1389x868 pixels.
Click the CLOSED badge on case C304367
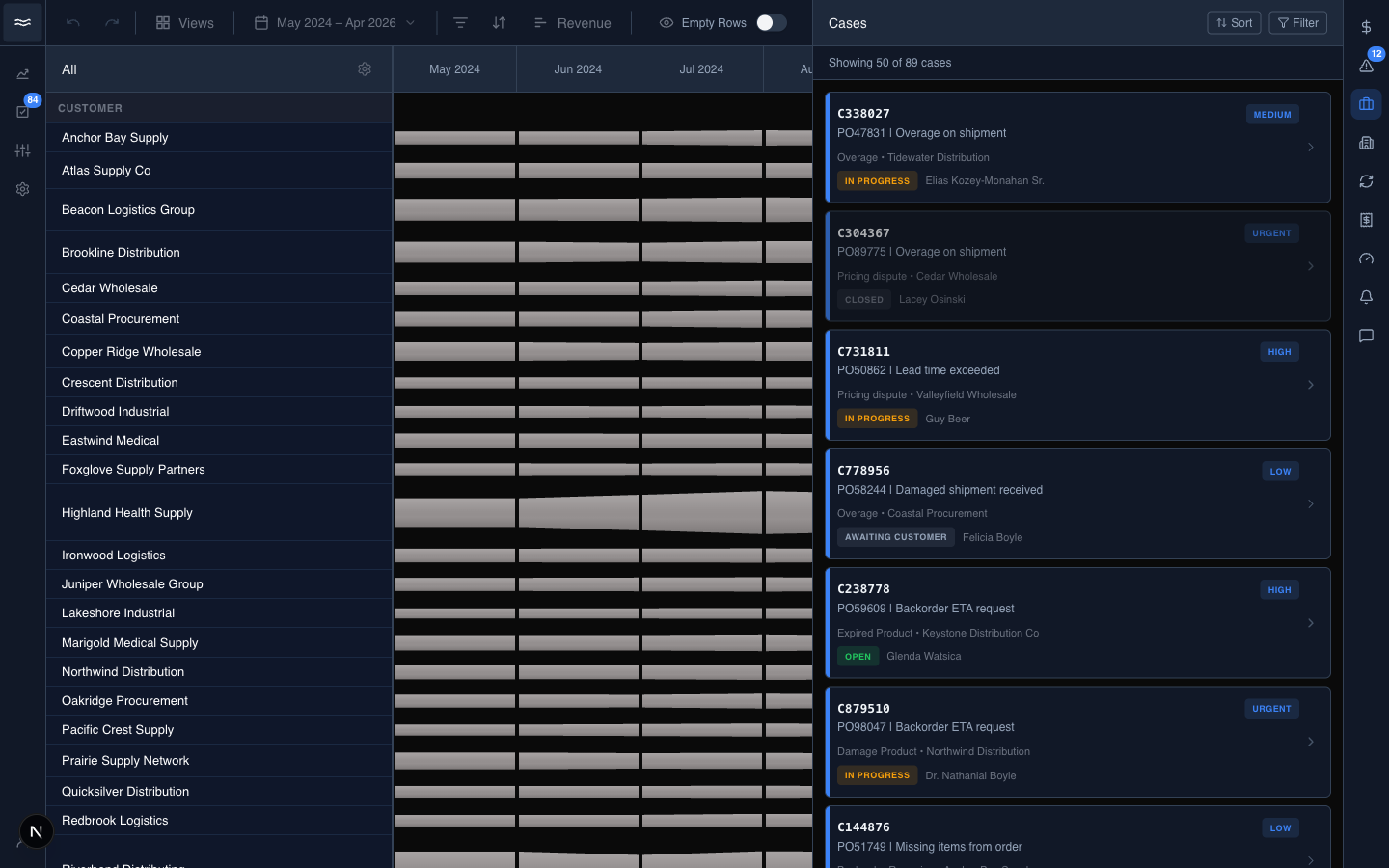(863, 300)
